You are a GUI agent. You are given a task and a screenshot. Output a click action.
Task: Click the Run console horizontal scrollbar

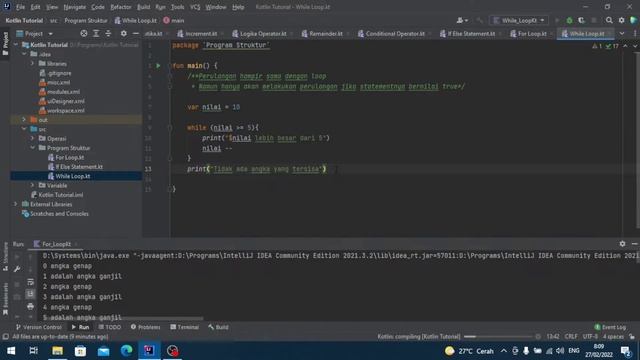tap(122, 318)
